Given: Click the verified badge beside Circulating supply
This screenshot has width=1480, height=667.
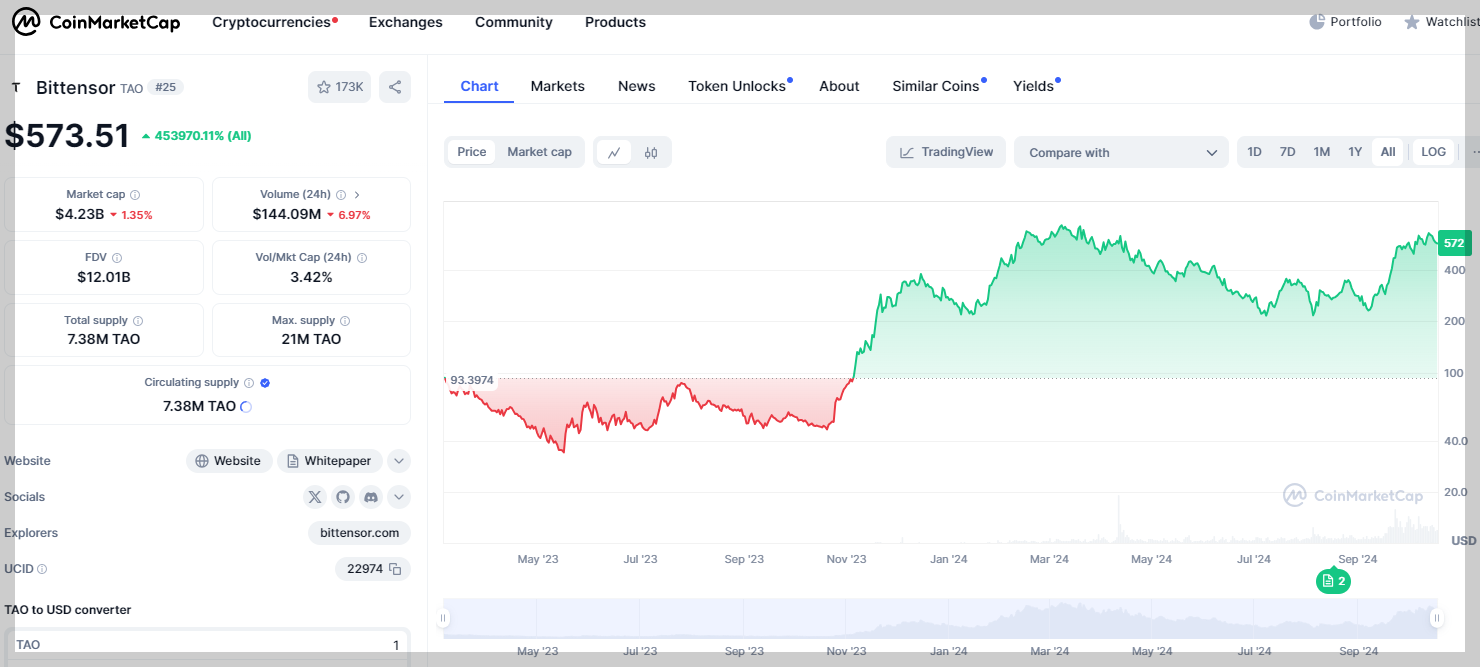Looking at the screenshot, I should coord(265,383).
